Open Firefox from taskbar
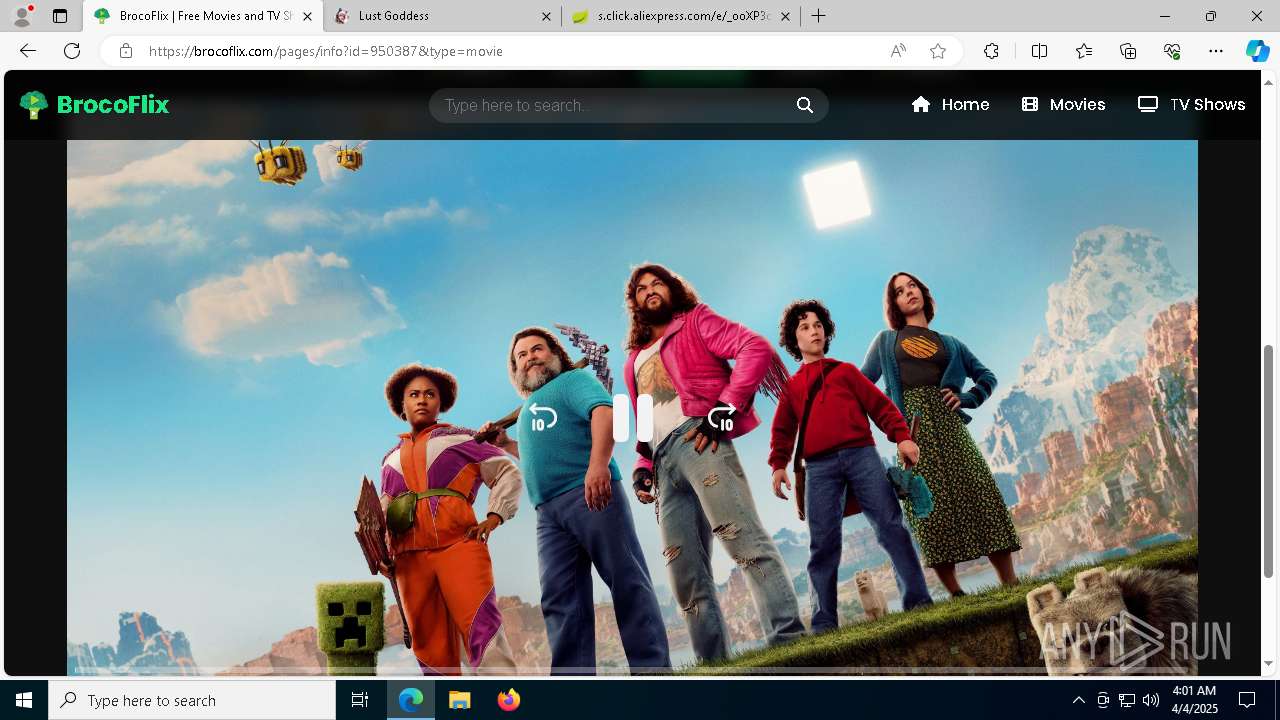 point(508,700)
